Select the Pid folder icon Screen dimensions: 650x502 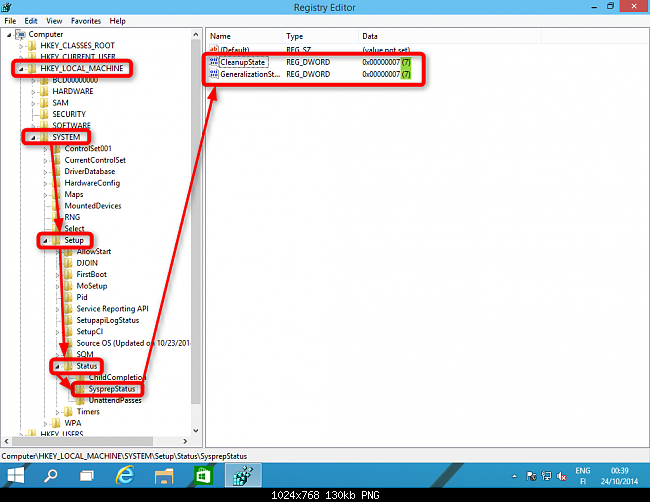point(68,297)
